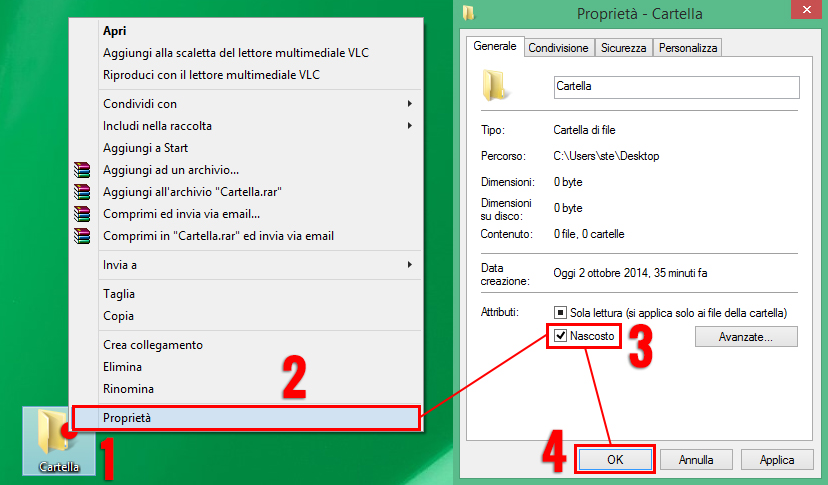828x485 pixels.
Task: Click the folder name field containing Cartella
Action: click(x=676, y=87)
